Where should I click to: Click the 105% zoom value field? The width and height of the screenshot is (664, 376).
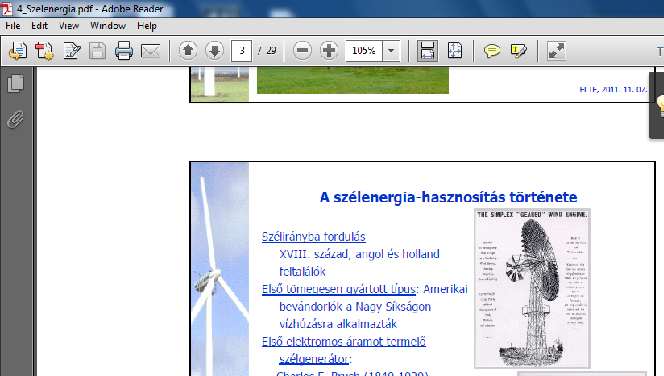pyautogui.click(x=364, y=51)
